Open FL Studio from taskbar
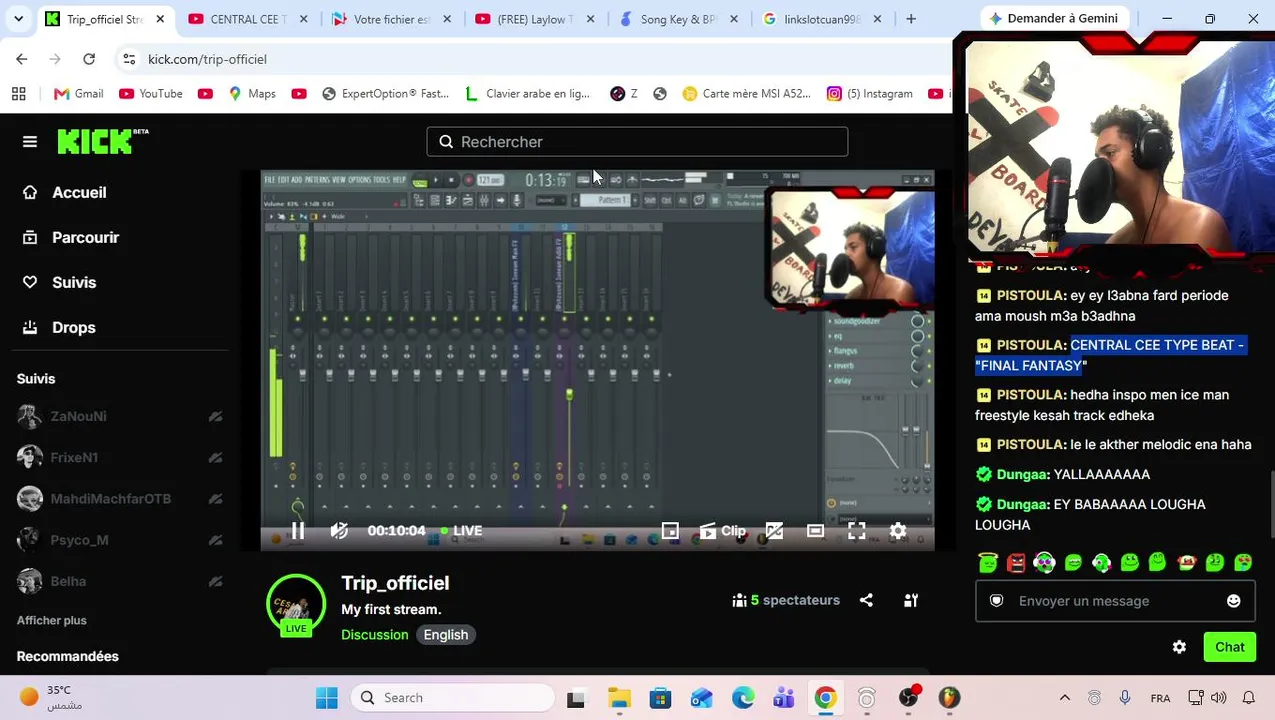This screenshot has width=1275, height=720. [x=949, y=698]
